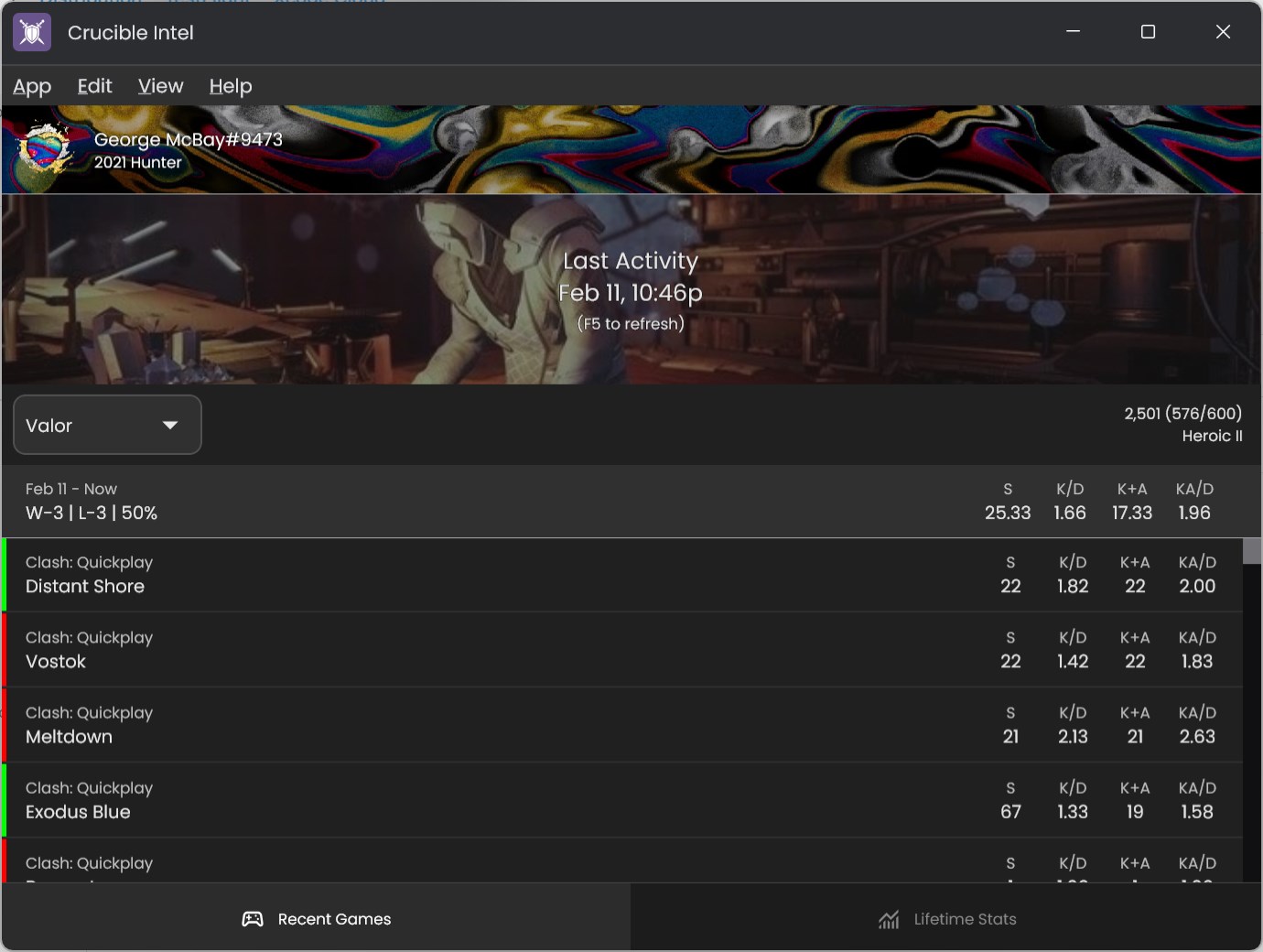Click the Recent Games controller icon

click(253, 919)
